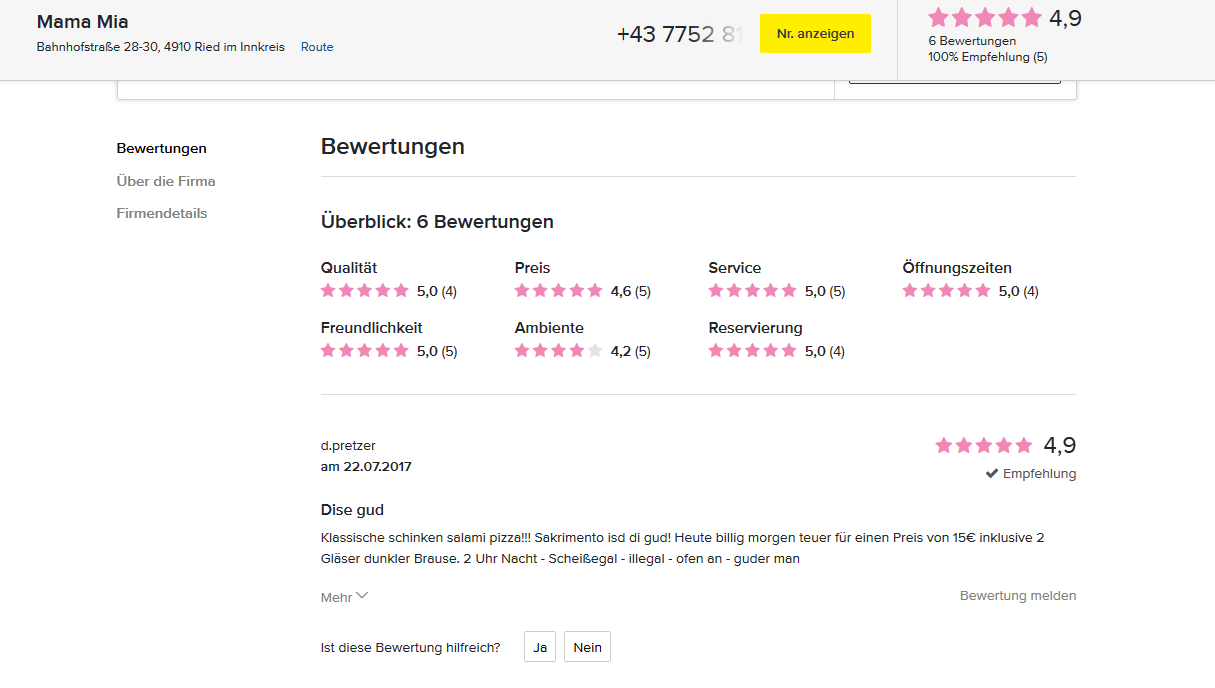Expand the review with Mehr chevron
This screenshot has width=1215, height=688.
345,597
